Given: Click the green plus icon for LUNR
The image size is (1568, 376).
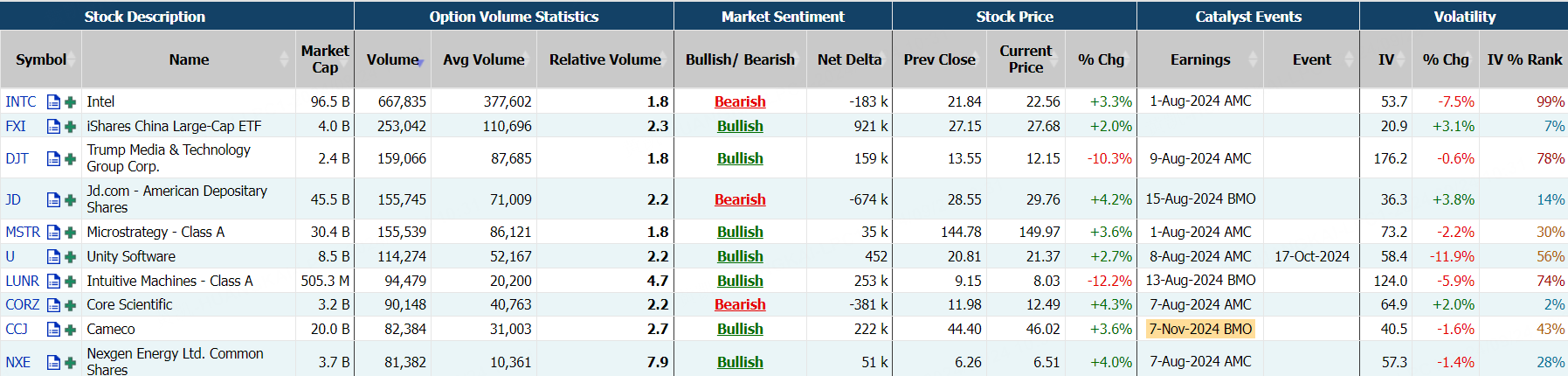Looking at the screenshot, I should pyautogui.click(x=70, y=282).
